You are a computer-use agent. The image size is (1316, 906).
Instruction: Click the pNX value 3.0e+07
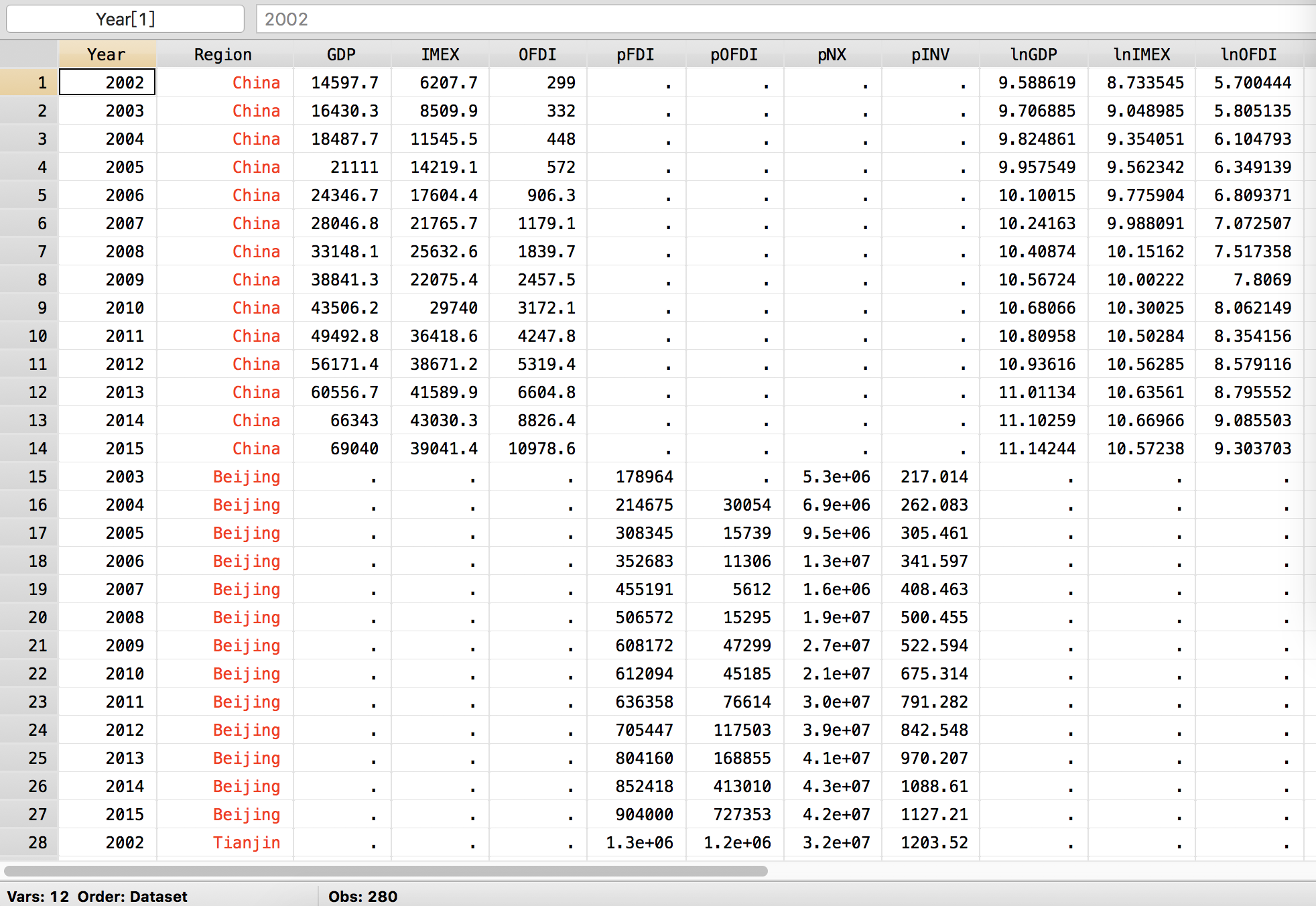click(836, 702)
